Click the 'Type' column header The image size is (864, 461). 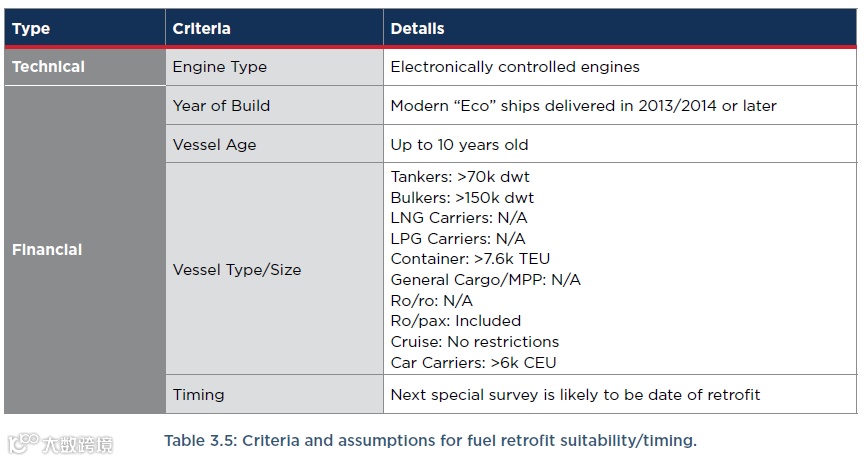tap(31, 29)
